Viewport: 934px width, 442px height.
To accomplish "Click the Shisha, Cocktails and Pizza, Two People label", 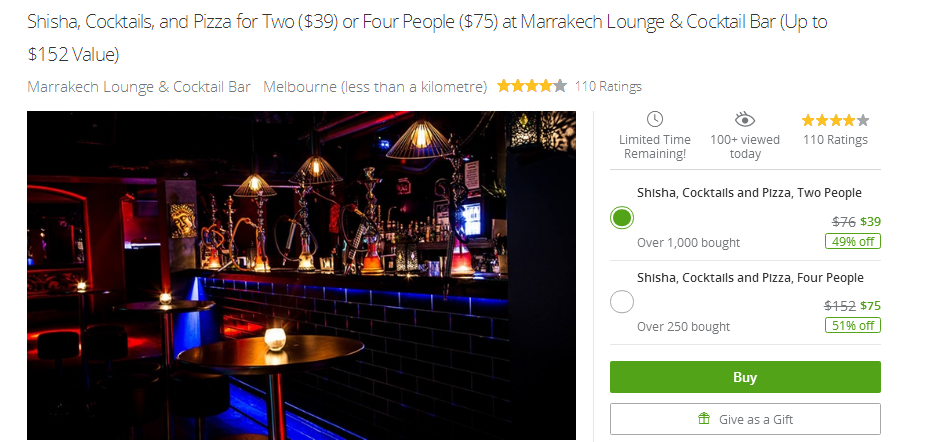I will (x=749, y=193).
